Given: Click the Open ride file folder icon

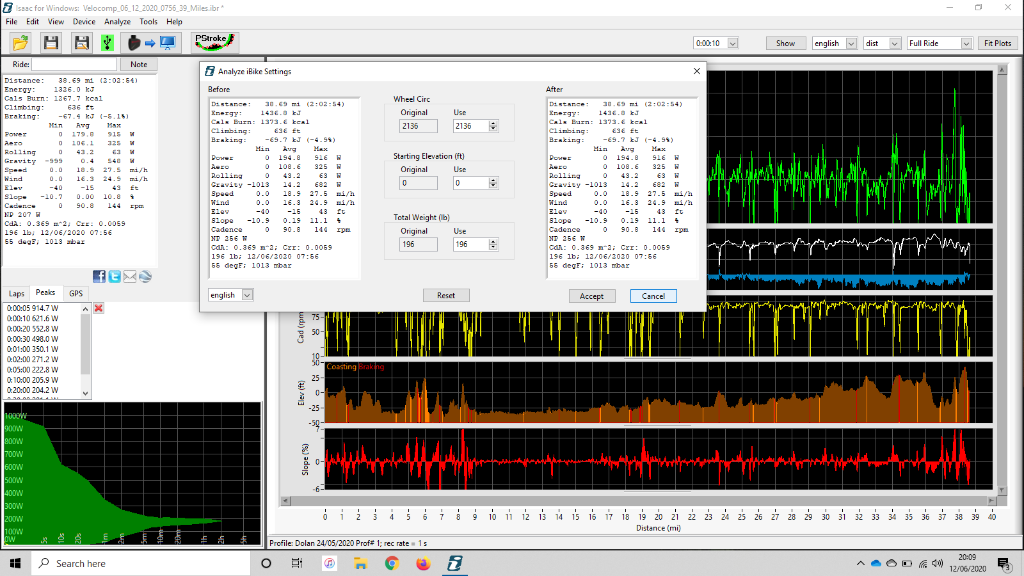Looking at the screenshot, I should (21, 43).
